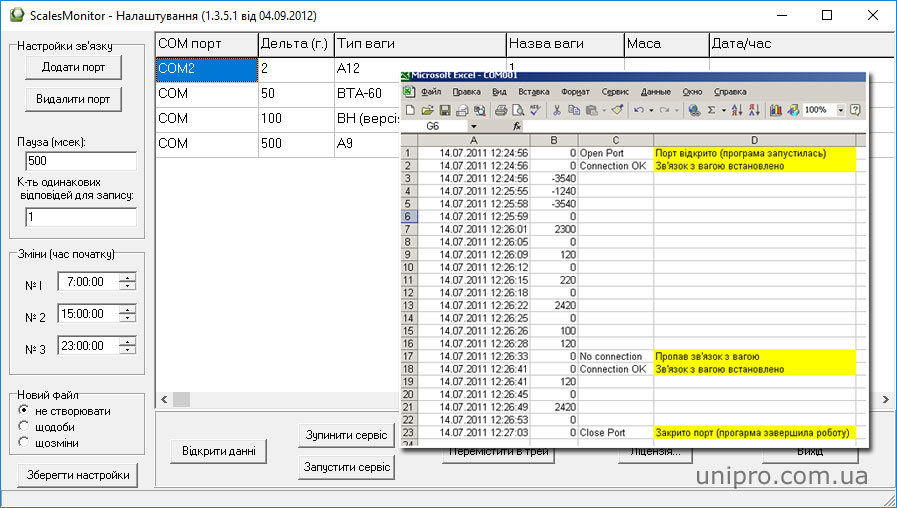Adjust the shift №1 time spinner
Image resolution: width=897 pixels, height=508 pixels.
[x=128, y=281]
